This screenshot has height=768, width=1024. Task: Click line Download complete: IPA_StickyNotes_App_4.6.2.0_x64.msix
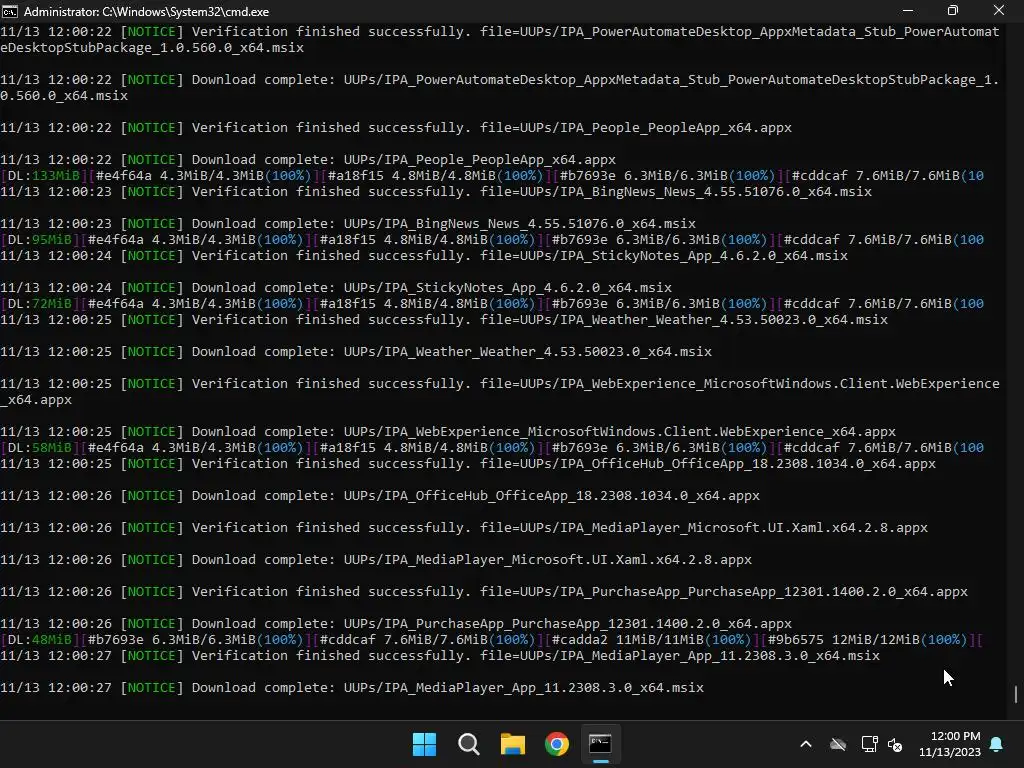[336, 287]
